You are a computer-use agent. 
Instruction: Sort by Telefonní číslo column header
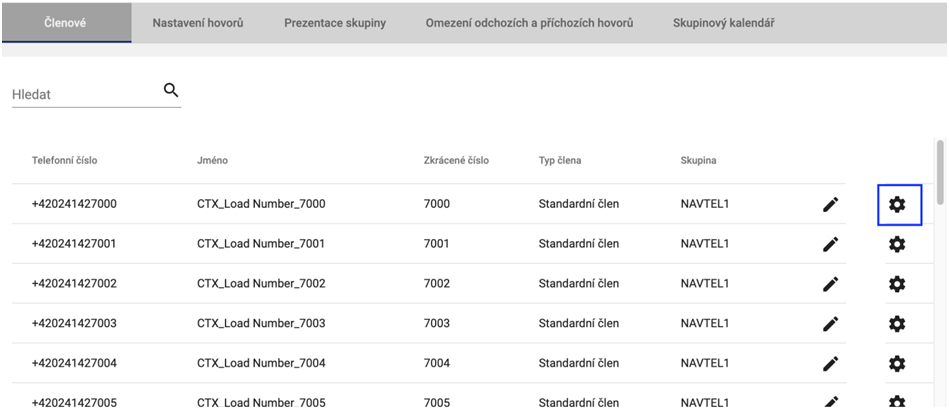click(64, 160)
